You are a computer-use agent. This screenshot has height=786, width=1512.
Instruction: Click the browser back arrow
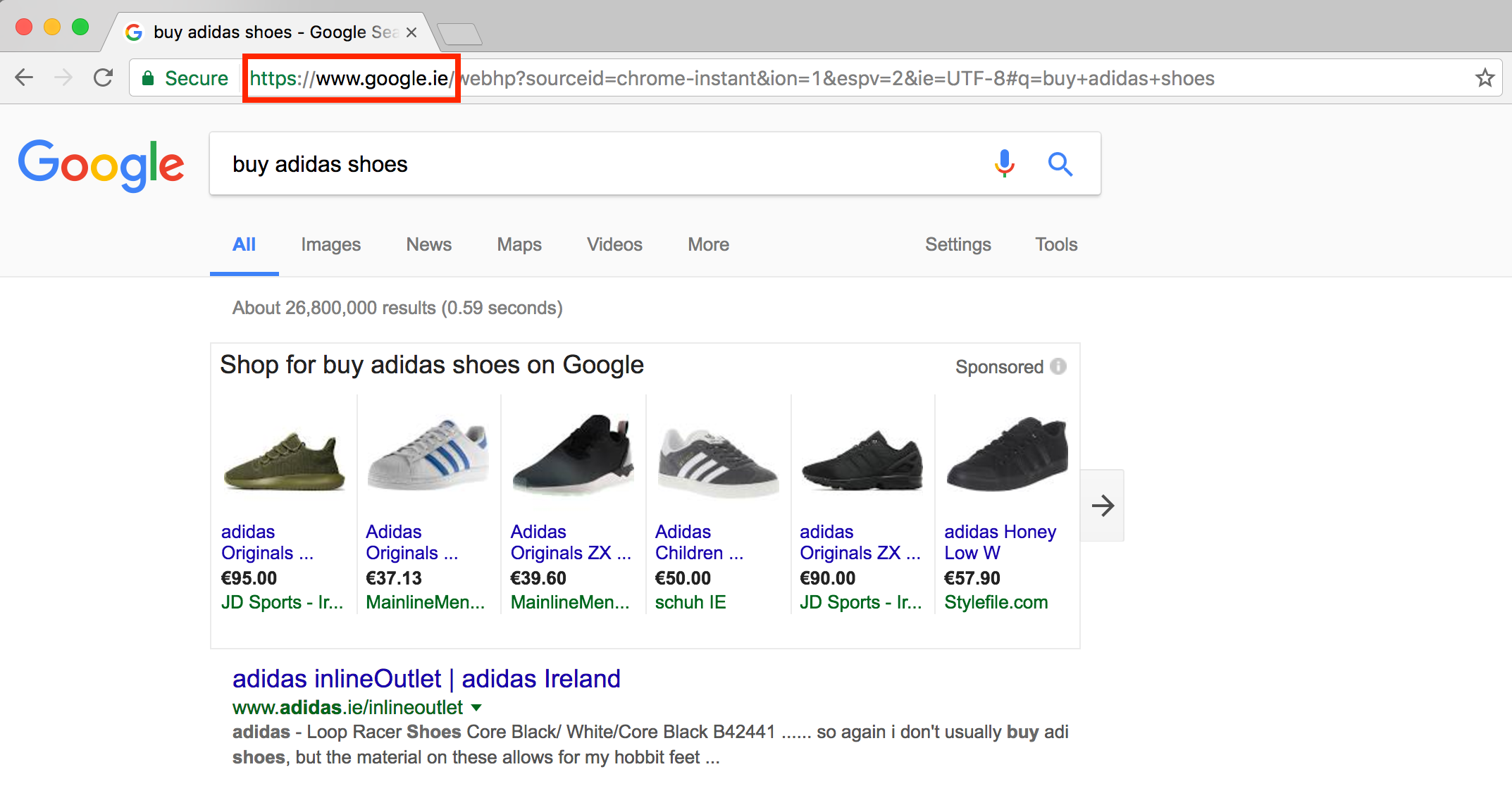click(x=24, y=77)
